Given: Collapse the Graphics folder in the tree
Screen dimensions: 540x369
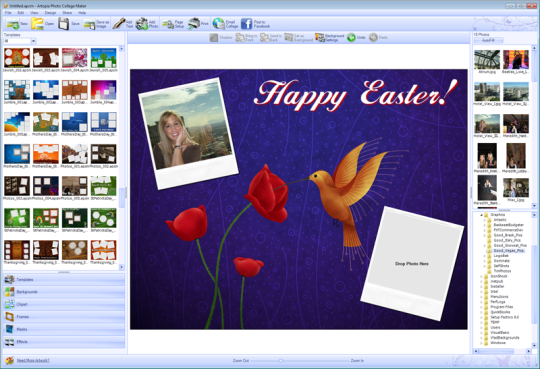Looking at the screenshot, I should [x=481, y=215].
